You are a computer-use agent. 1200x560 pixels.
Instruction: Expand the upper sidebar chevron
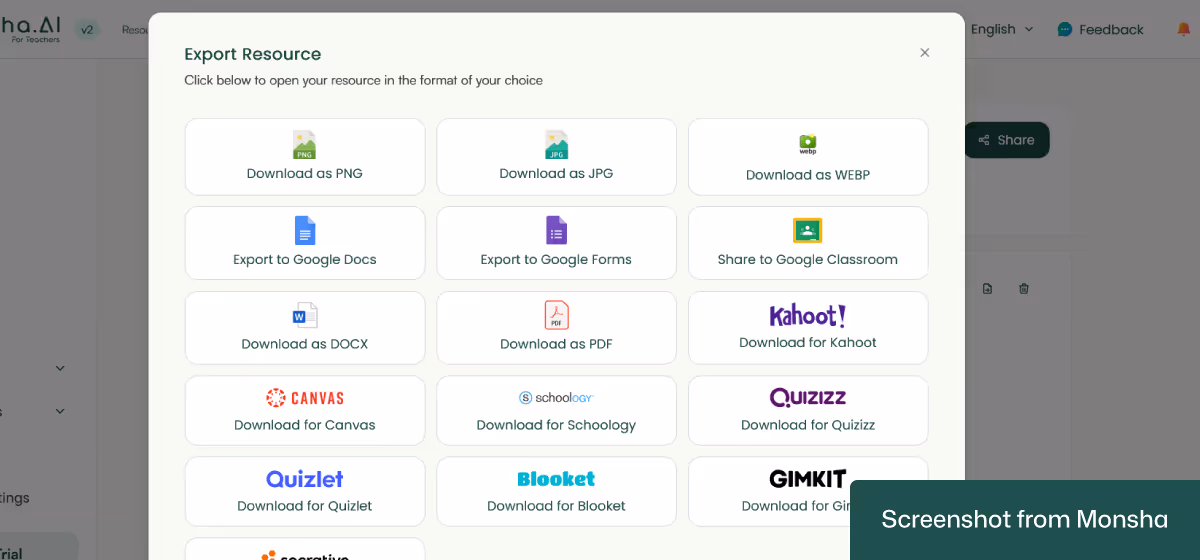tap(60, 368)
